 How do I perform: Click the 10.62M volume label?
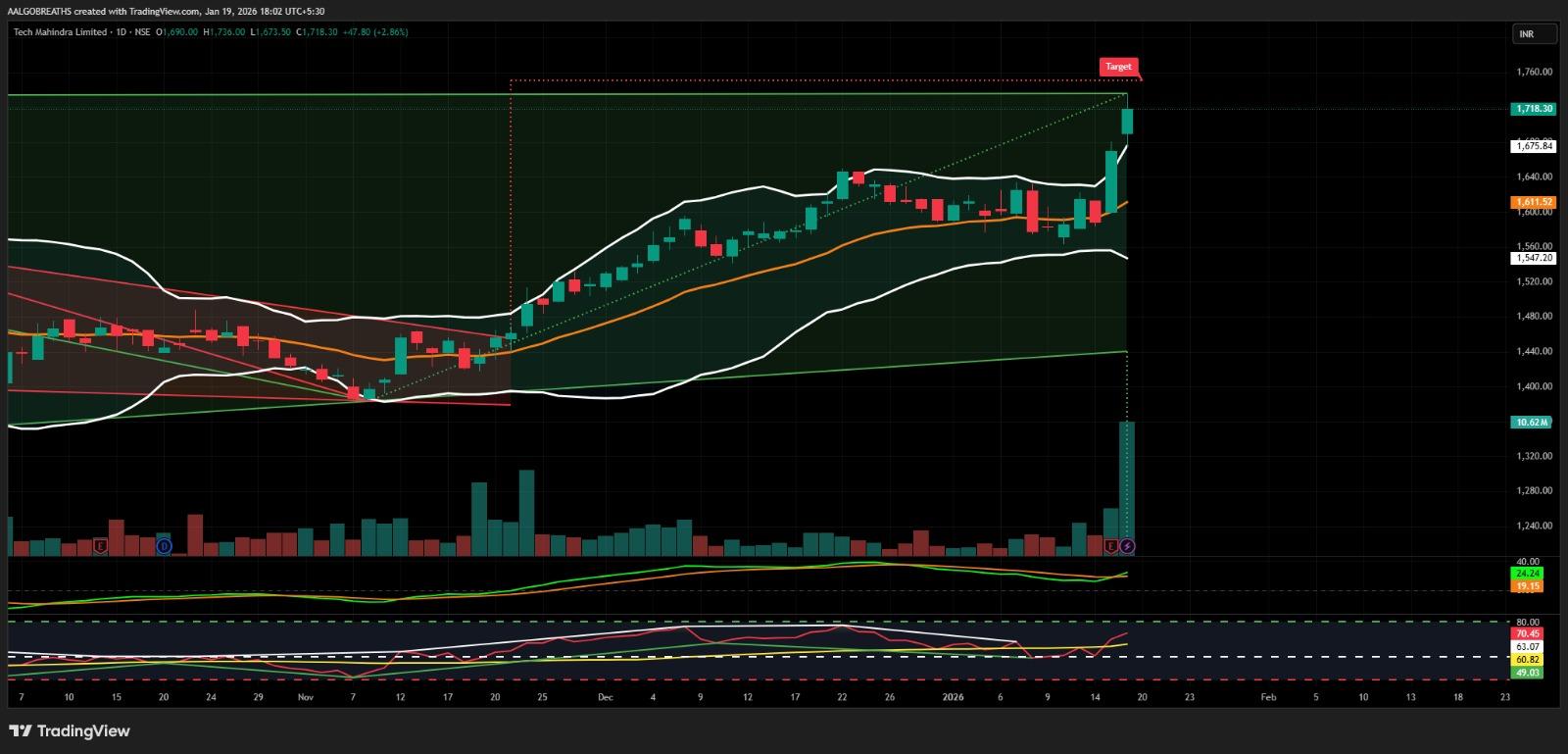1531,423
